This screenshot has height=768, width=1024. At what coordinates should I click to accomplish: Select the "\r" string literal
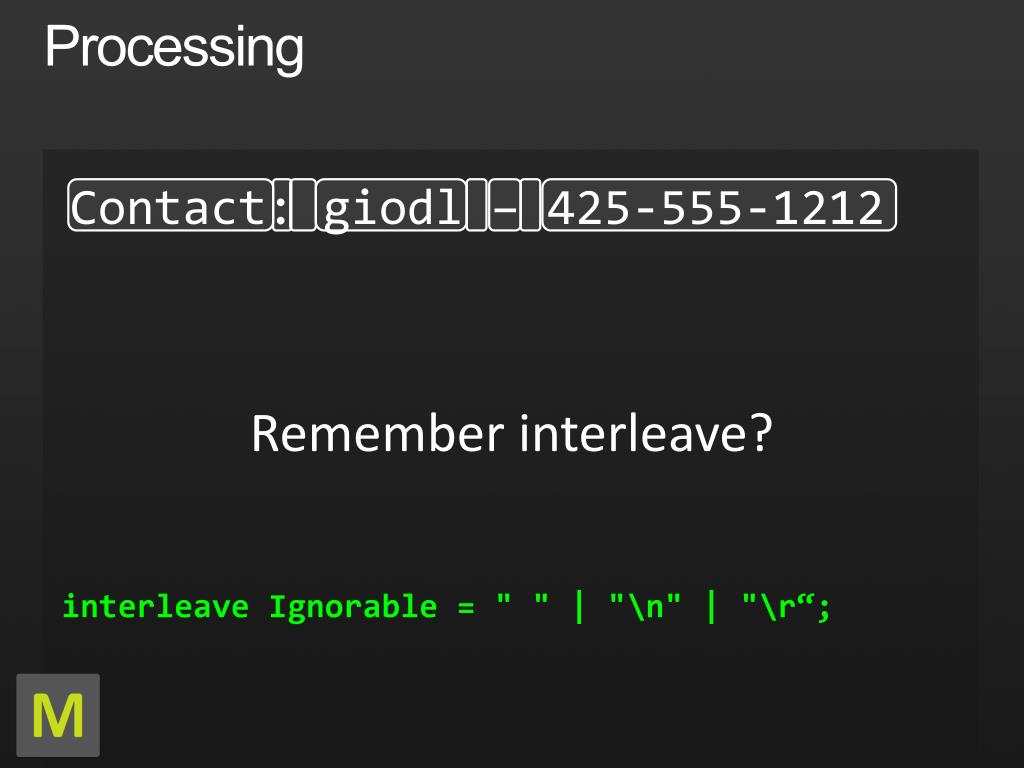777,606
